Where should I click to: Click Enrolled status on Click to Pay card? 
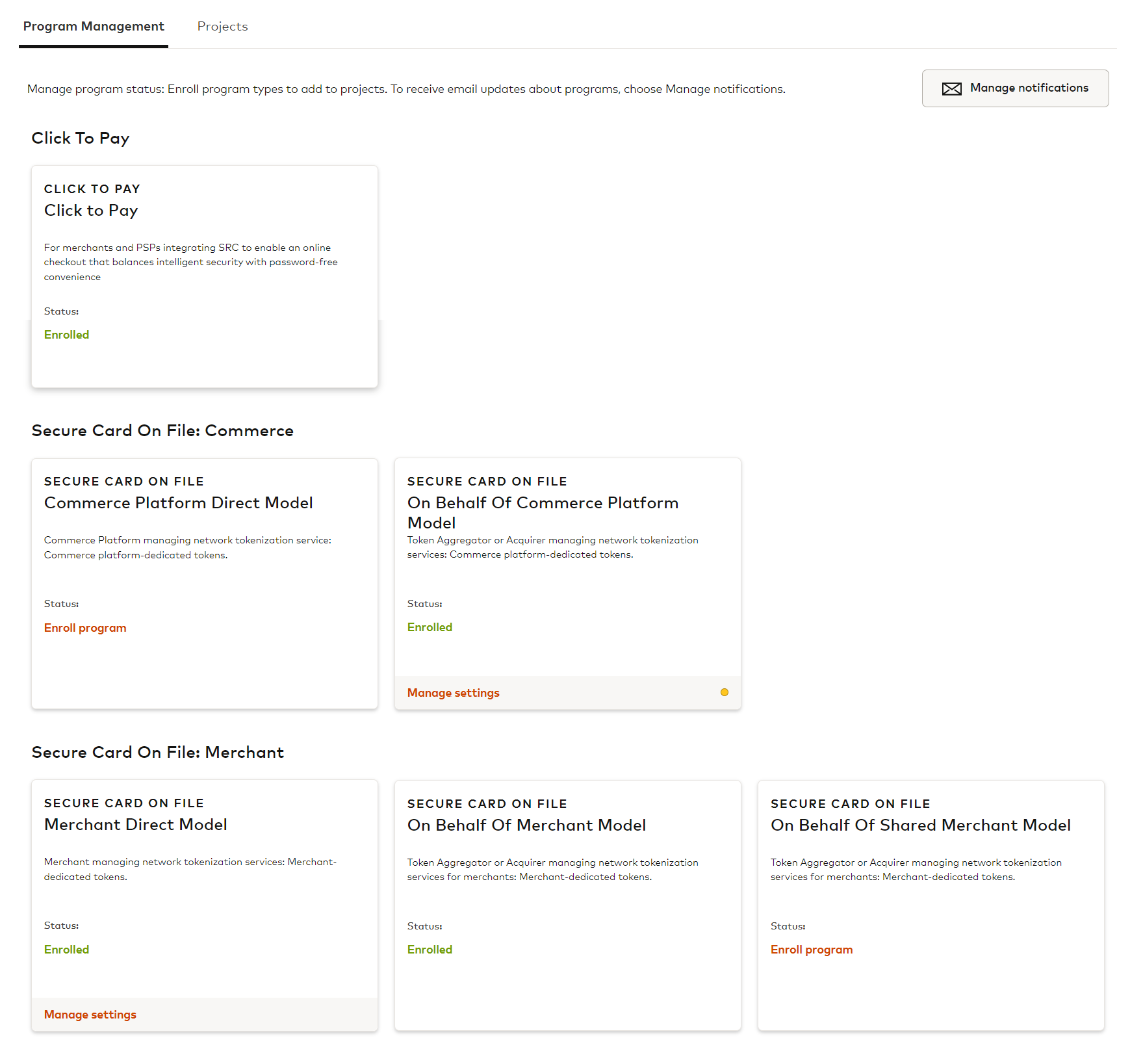(x=66, y=335)
